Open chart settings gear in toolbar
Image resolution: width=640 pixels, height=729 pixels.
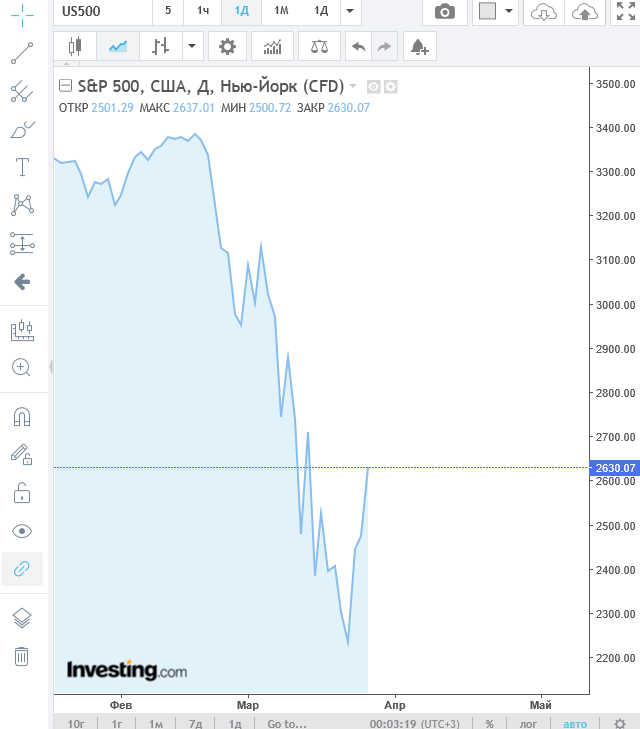point(227,46)
